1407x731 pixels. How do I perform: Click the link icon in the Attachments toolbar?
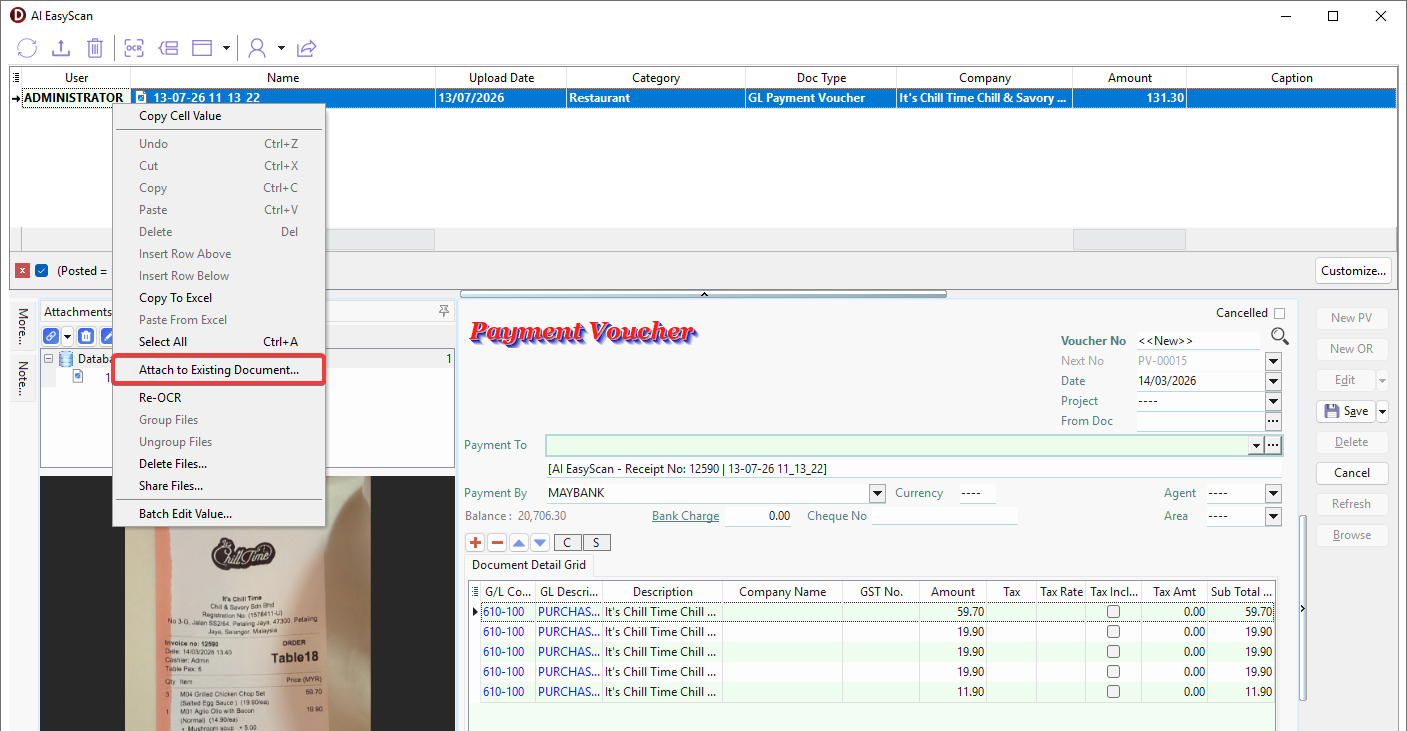(x=51, y=337)
